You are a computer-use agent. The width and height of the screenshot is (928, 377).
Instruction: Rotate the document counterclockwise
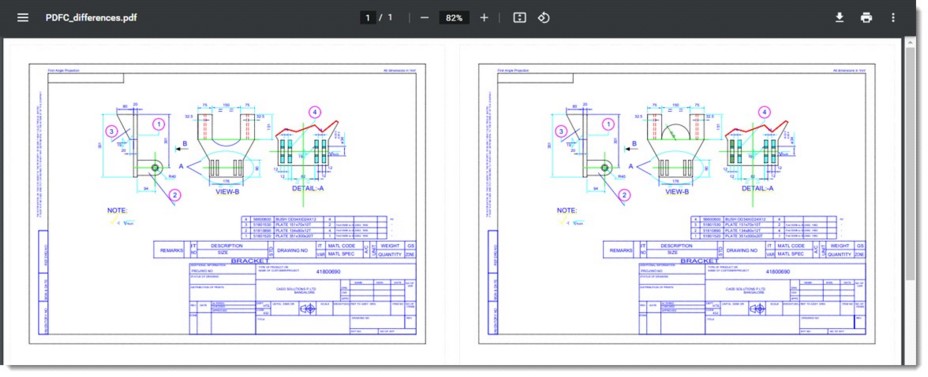(544, 18)
